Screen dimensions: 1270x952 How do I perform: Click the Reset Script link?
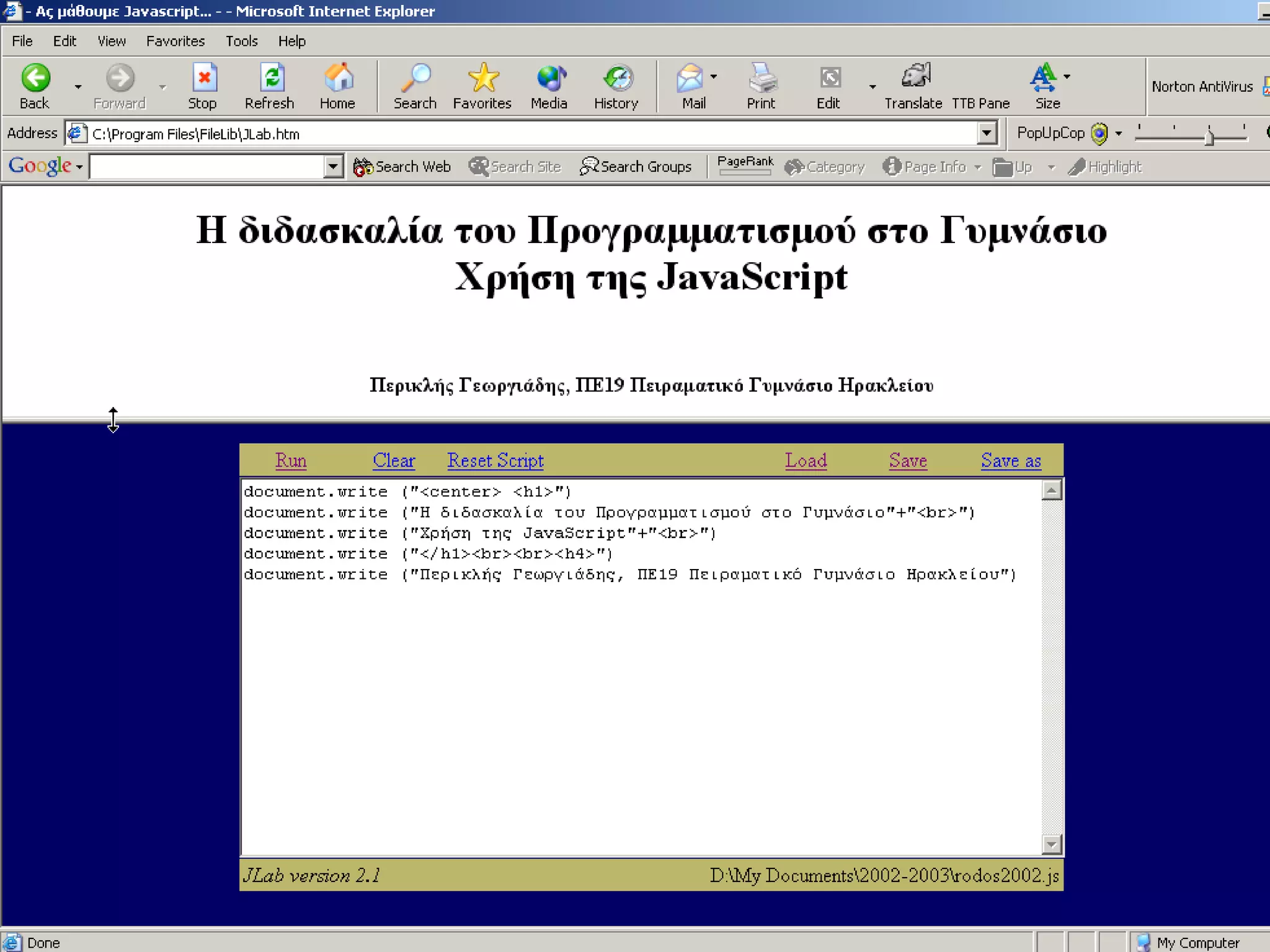coord(495,461)
